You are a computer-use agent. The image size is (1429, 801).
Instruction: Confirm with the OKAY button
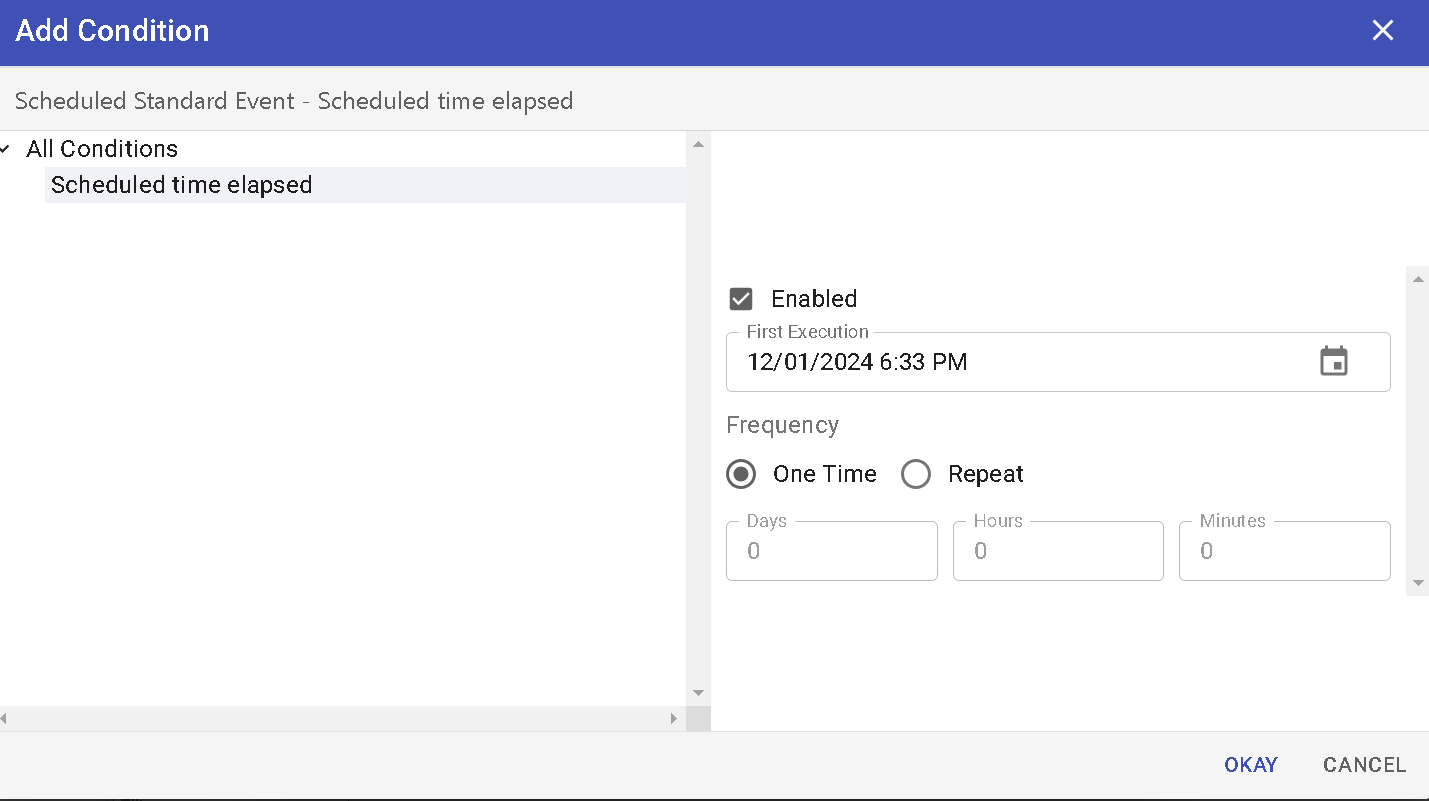pos(1251,765)
